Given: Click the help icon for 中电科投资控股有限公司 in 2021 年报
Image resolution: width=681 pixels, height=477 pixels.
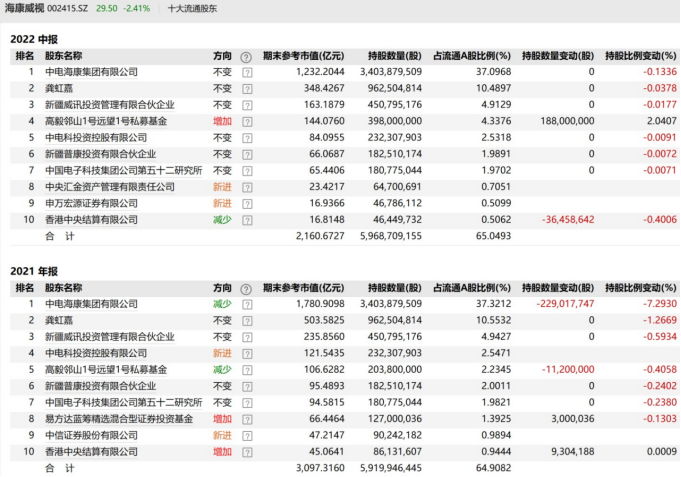Looking at the screenshot, I should point(247,353).
